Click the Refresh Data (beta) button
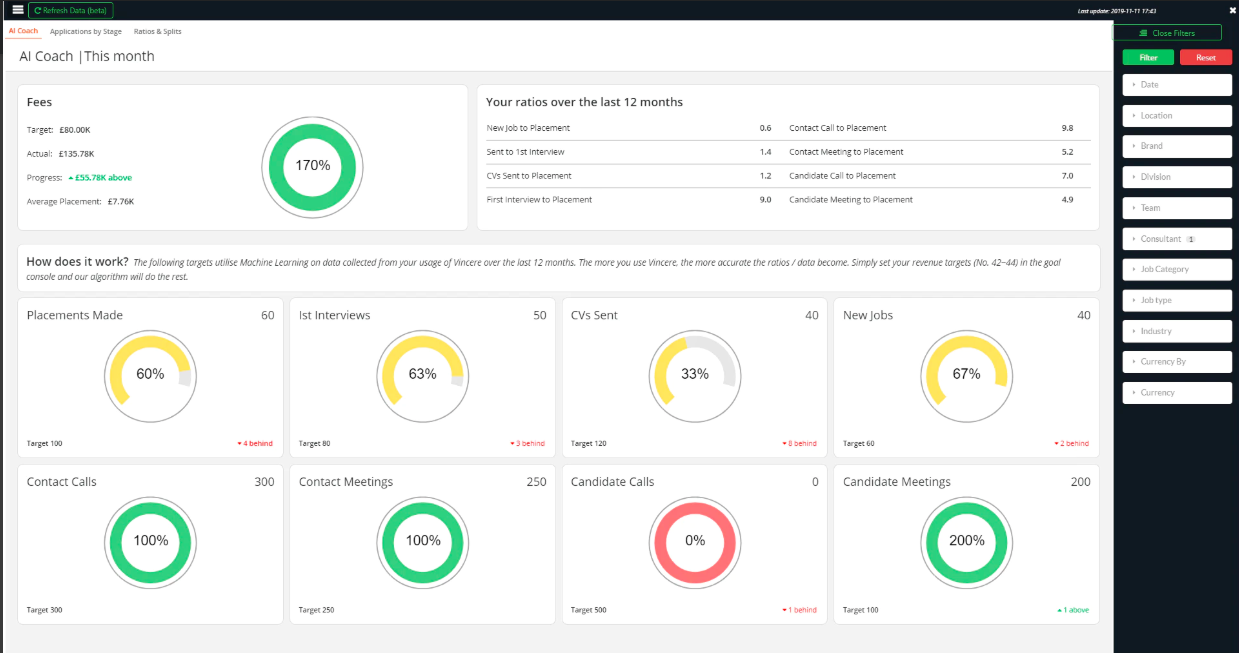 point(70,10)
